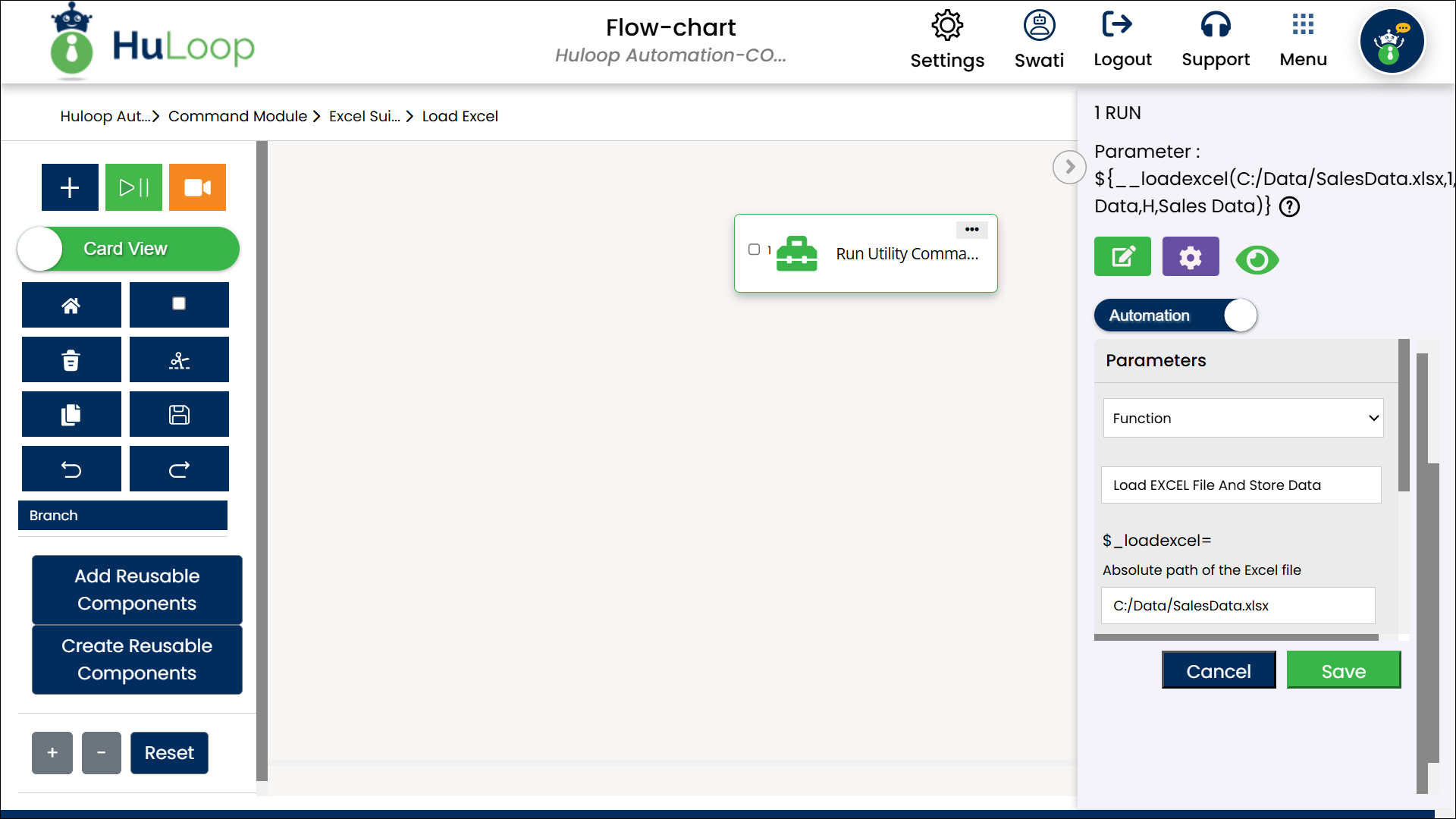Click the parameter help question mark

tap(1289, 206)
